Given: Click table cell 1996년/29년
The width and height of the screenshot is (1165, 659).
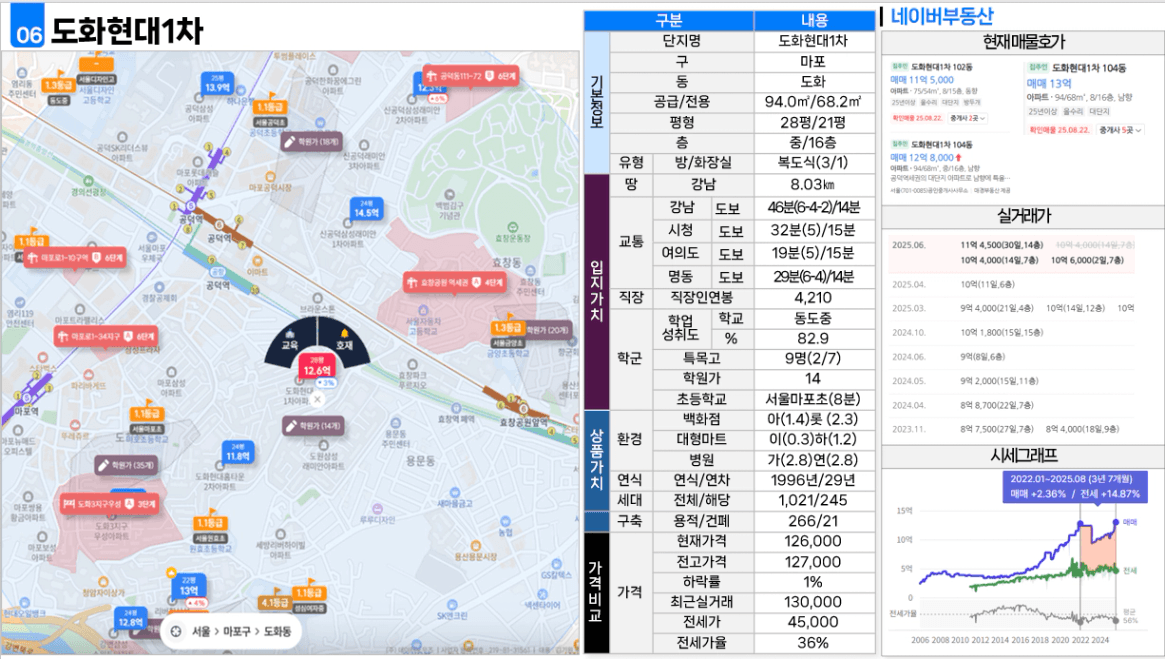Looking at the screenshot, I should [x=814, y=480].
